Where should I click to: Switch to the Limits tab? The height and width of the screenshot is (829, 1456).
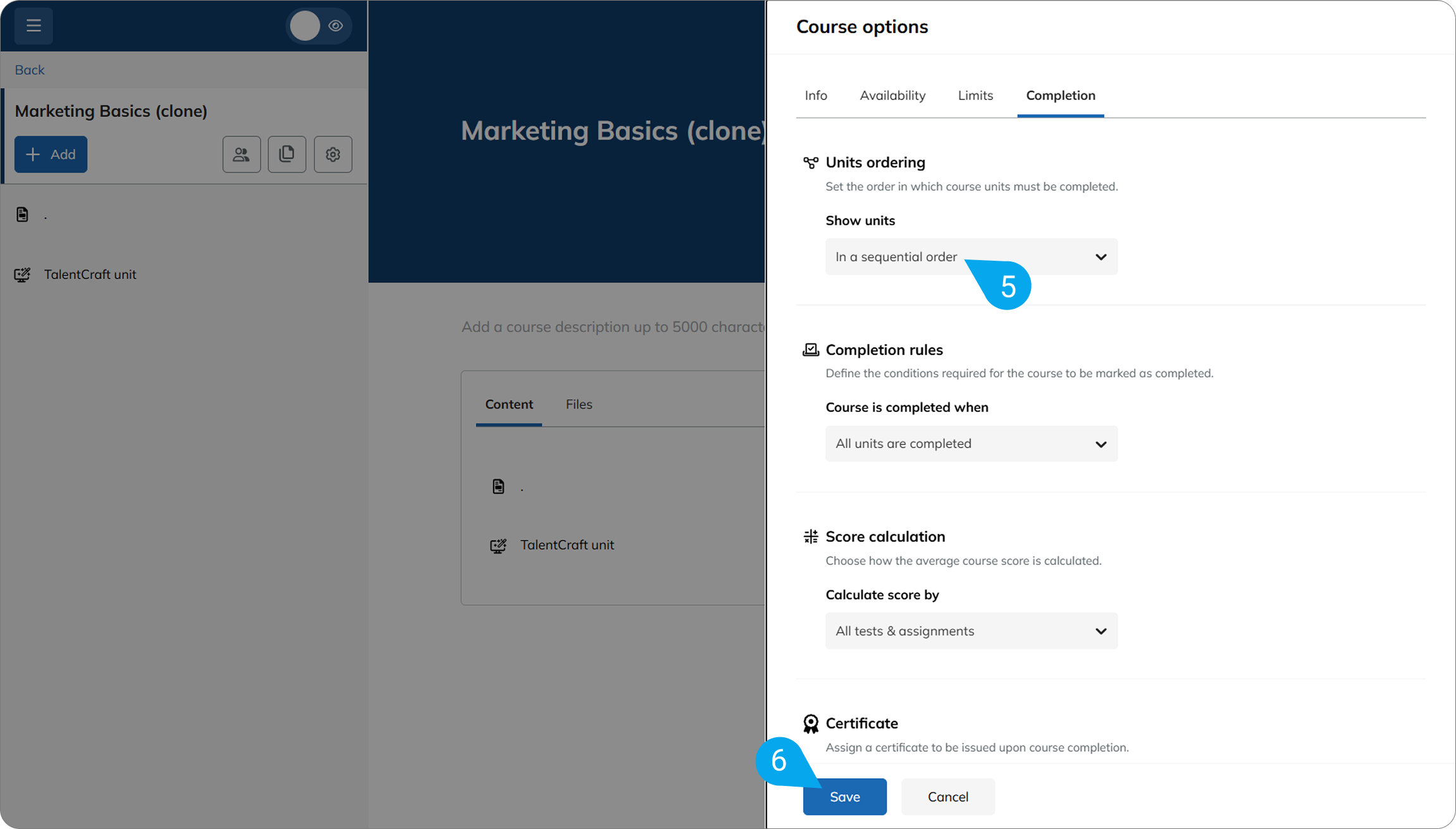pyautogui.click(x=975, y=96)
